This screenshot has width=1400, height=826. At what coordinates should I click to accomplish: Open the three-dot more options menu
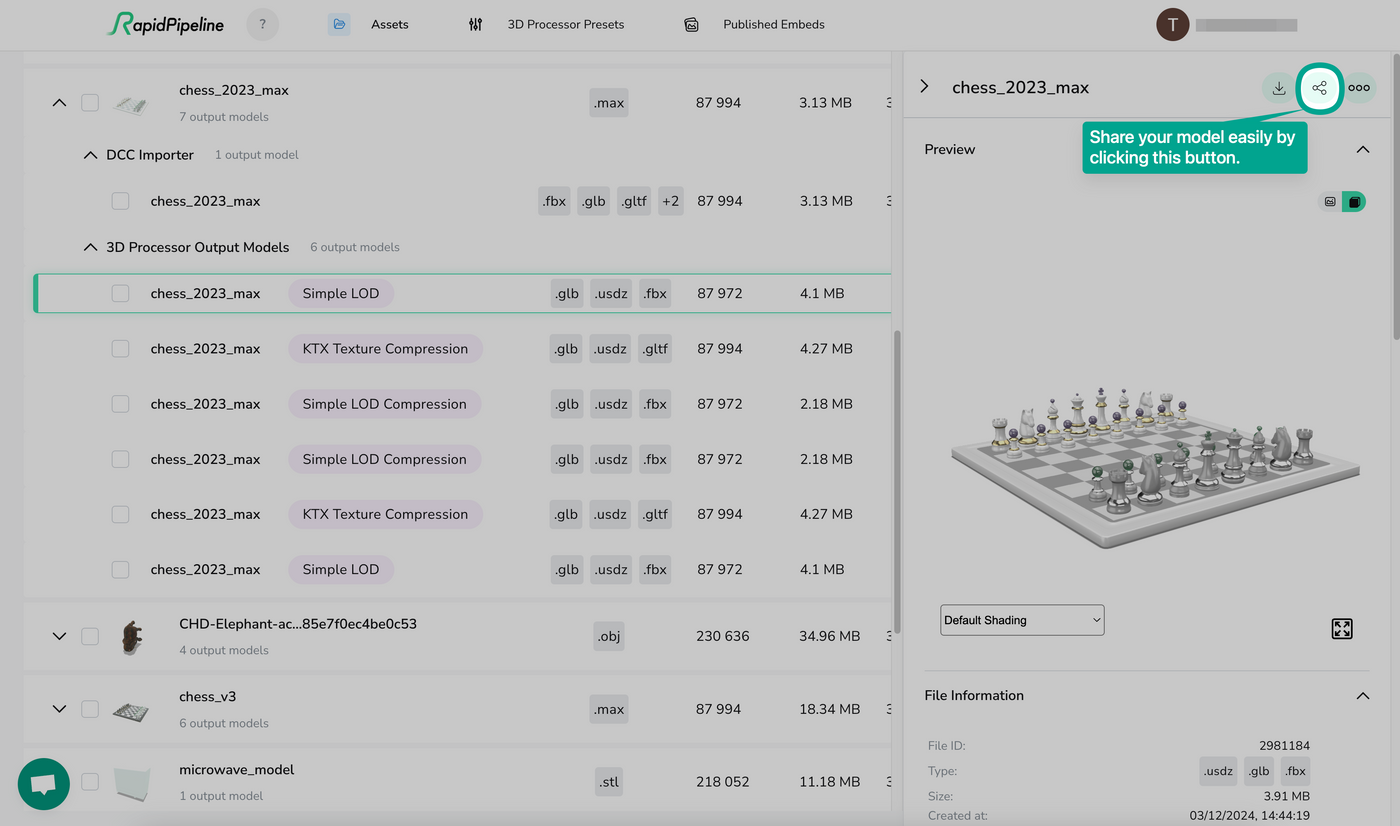coord(1359,88)
